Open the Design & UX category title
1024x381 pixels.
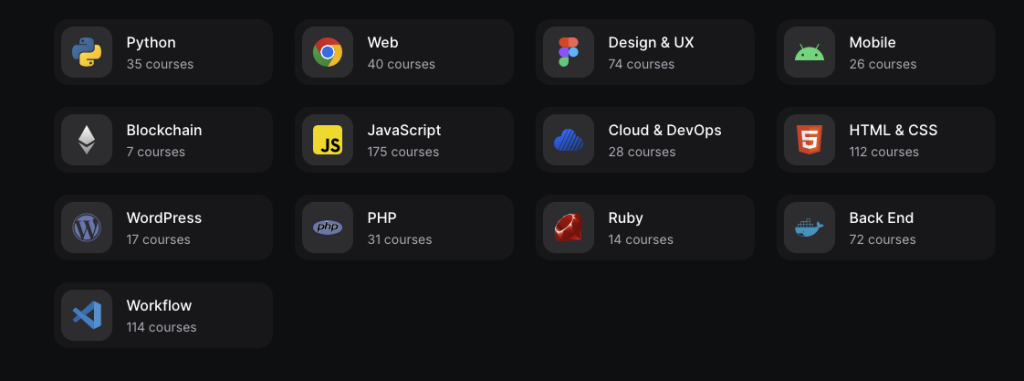pos(651,43)
